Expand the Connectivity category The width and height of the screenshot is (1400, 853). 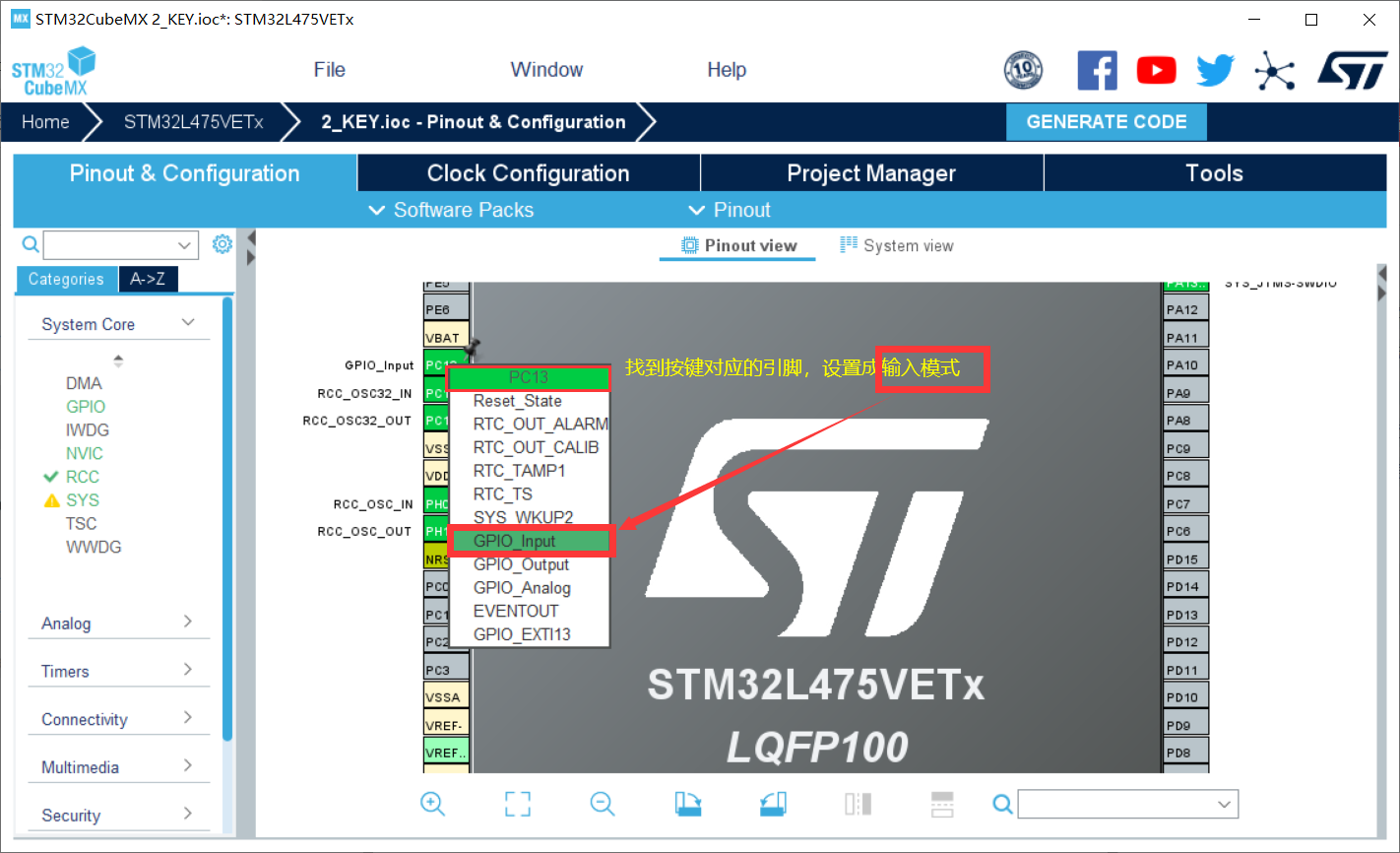188,718
